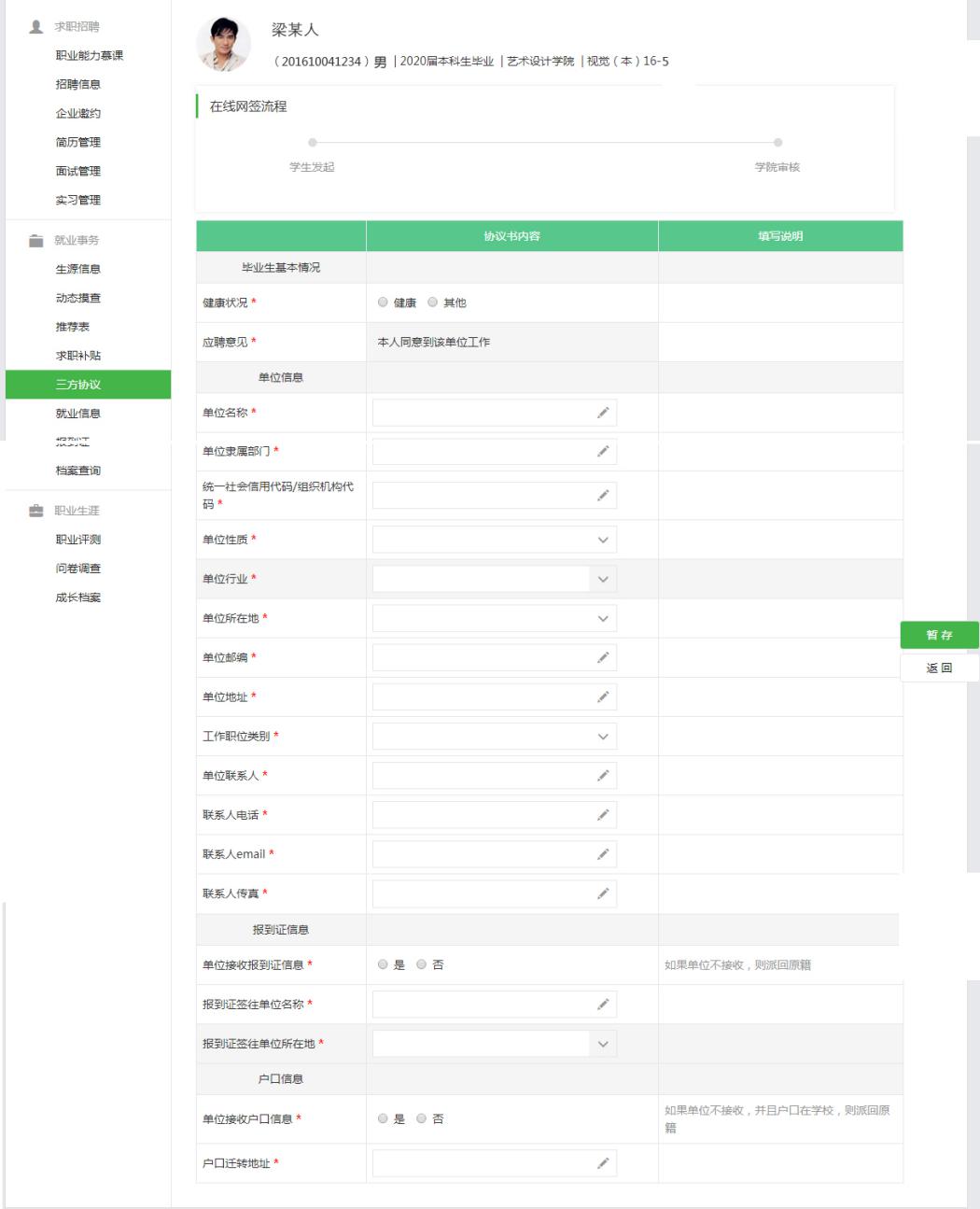Click the student profile photo

click(224, 45)
